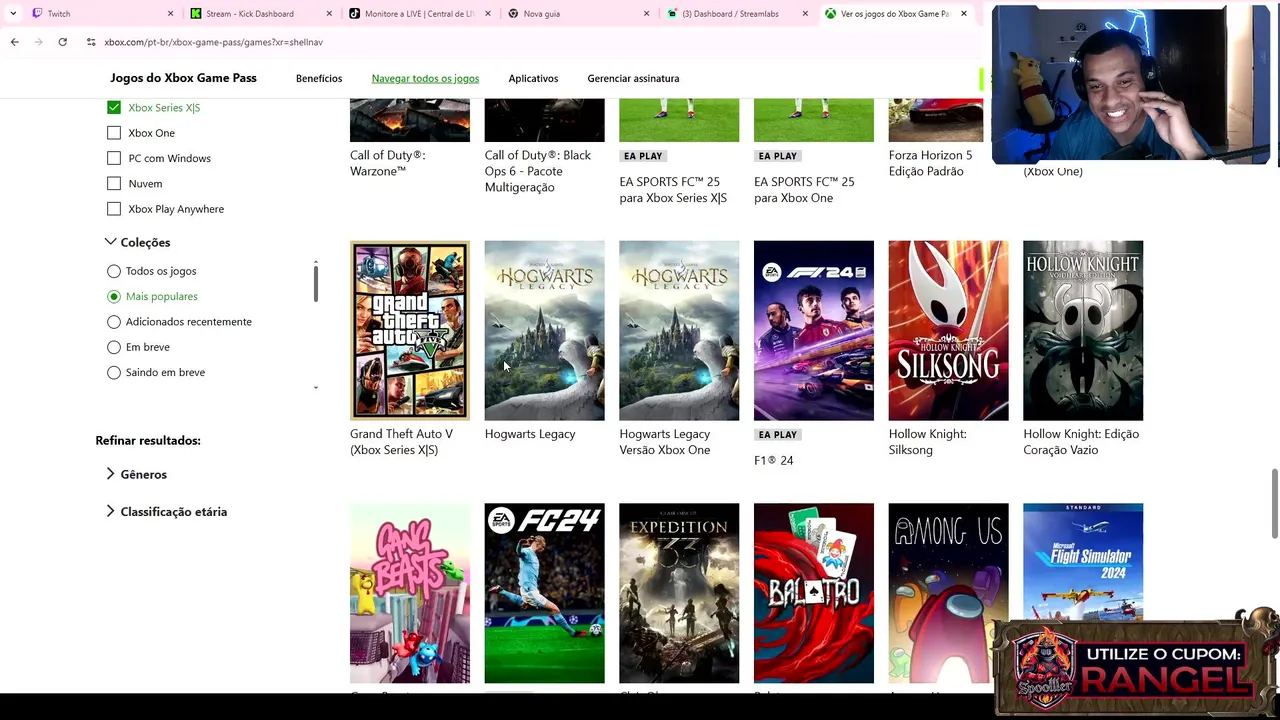Check the Xbox Play Anywhere checkbox
Image resolution: width=1280 pixels, height=720 pixels.
114,209
